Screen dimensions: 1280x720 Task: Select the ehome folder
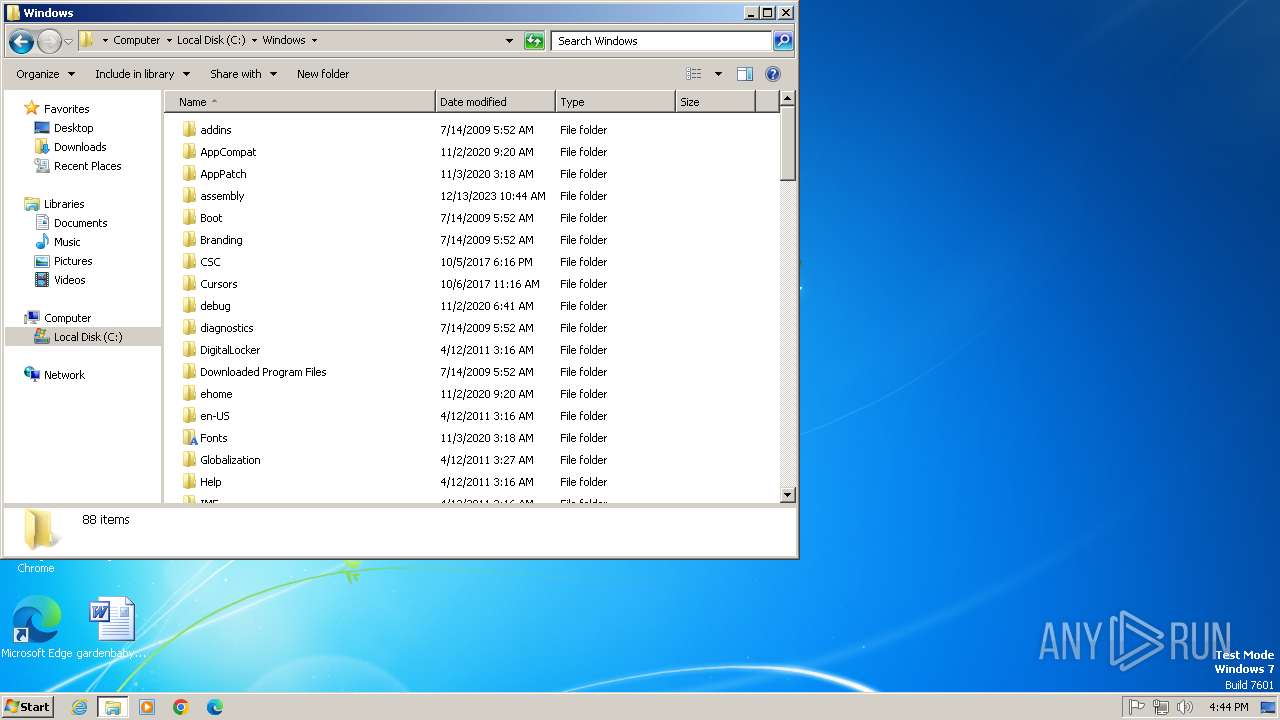pos(216,394)
